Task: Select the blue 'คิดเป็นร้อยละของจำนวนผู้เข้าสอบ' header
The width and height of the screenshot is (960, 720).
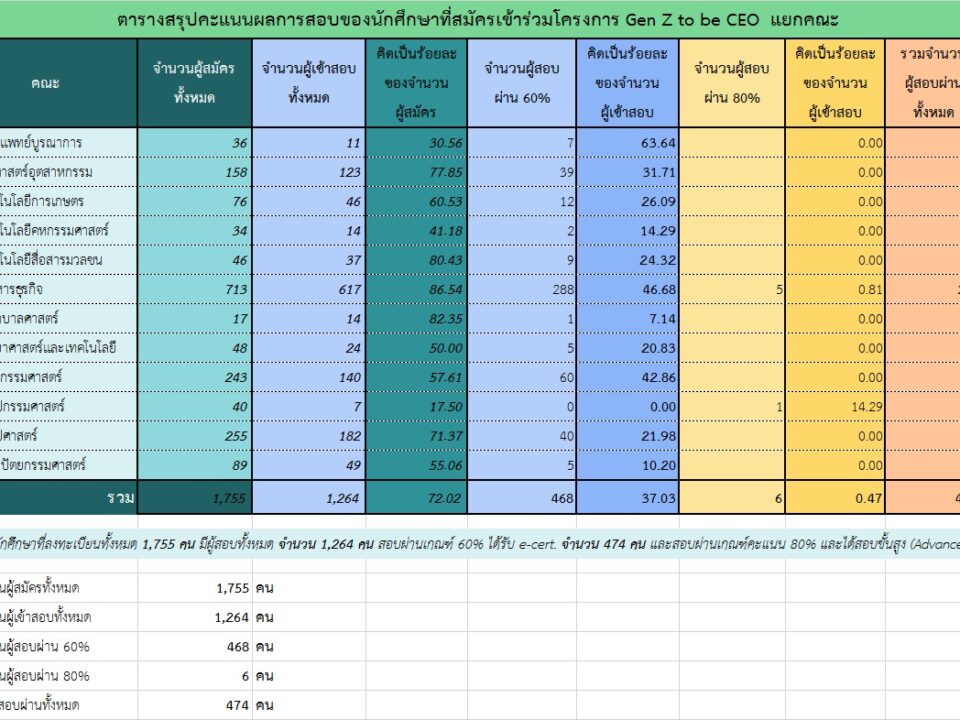Action: point(628,83)
